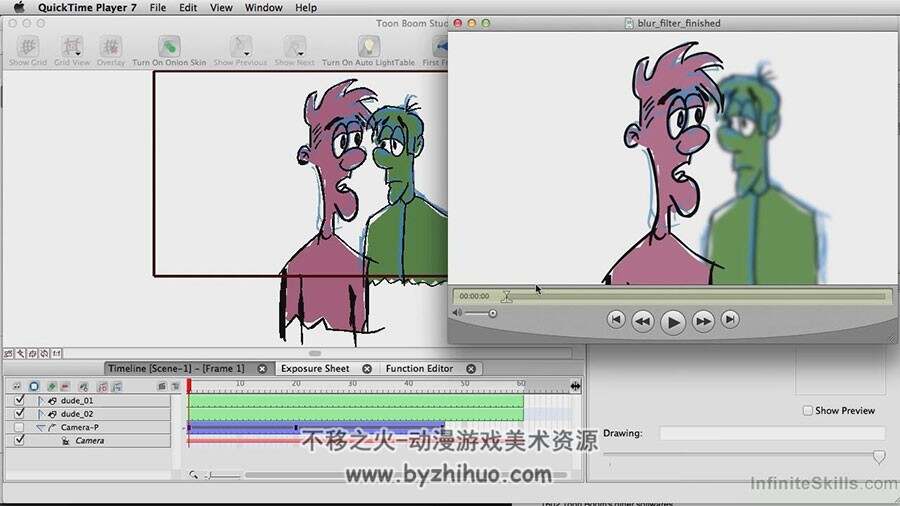Toggle the dude_02 layer checkbox
Screen dimensions: 900x506
coord(20,413)
